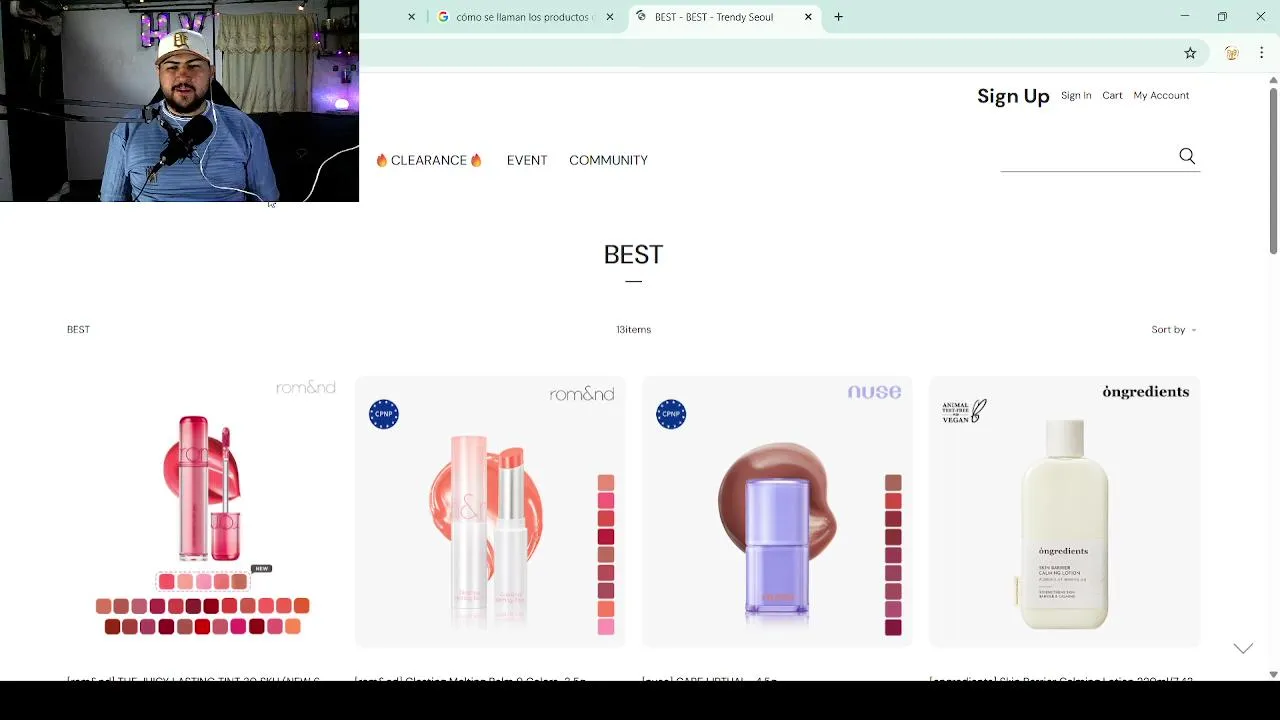Click the vegan animal test-free badge
This screenshot has width=1280, height=720.
pos(964,411)
